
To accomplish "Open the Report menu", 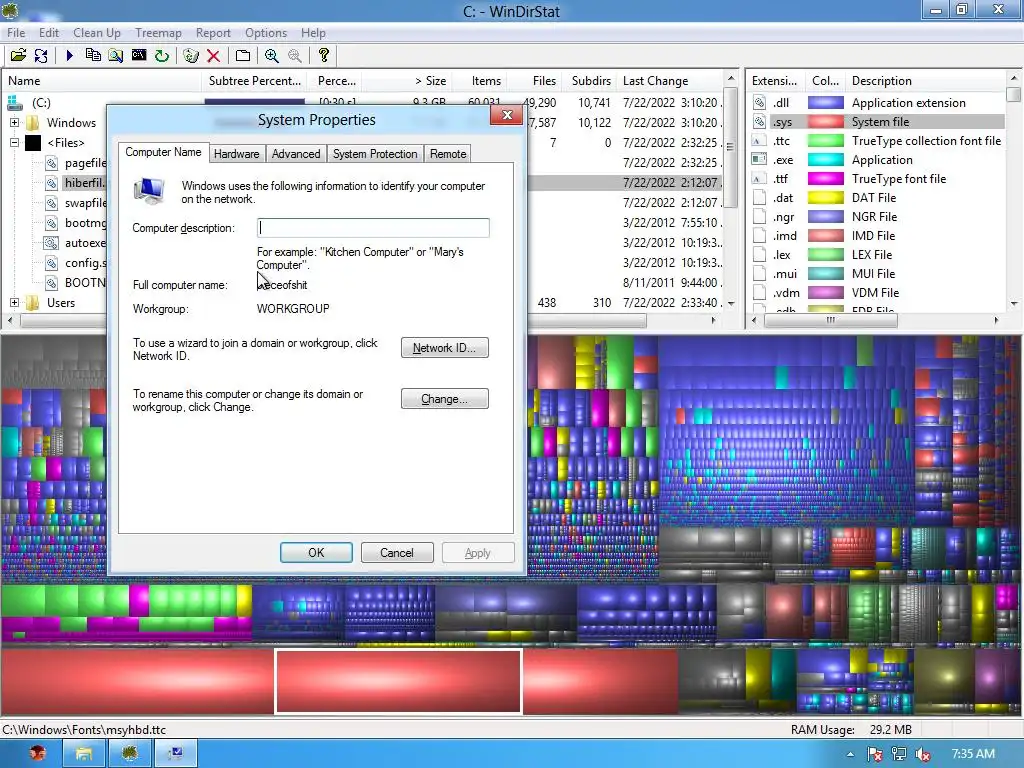I will tap(213, 33).
